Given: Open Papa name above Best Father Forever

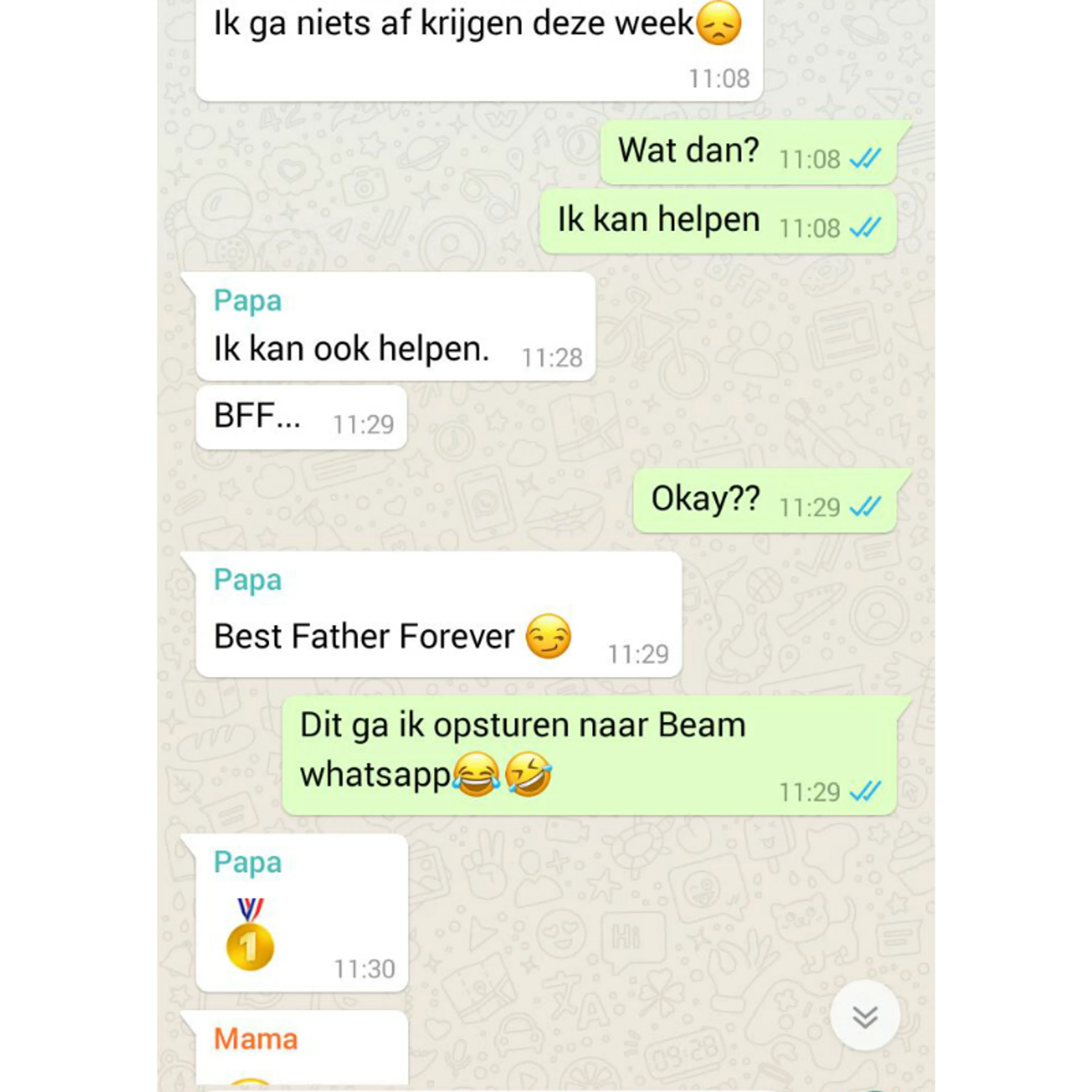Looking at the screenshot, I should point(248,580).
